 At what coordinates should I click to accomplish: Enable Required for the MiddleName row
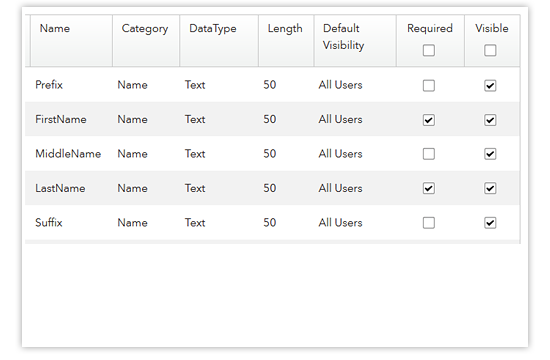tap(429, 154)
